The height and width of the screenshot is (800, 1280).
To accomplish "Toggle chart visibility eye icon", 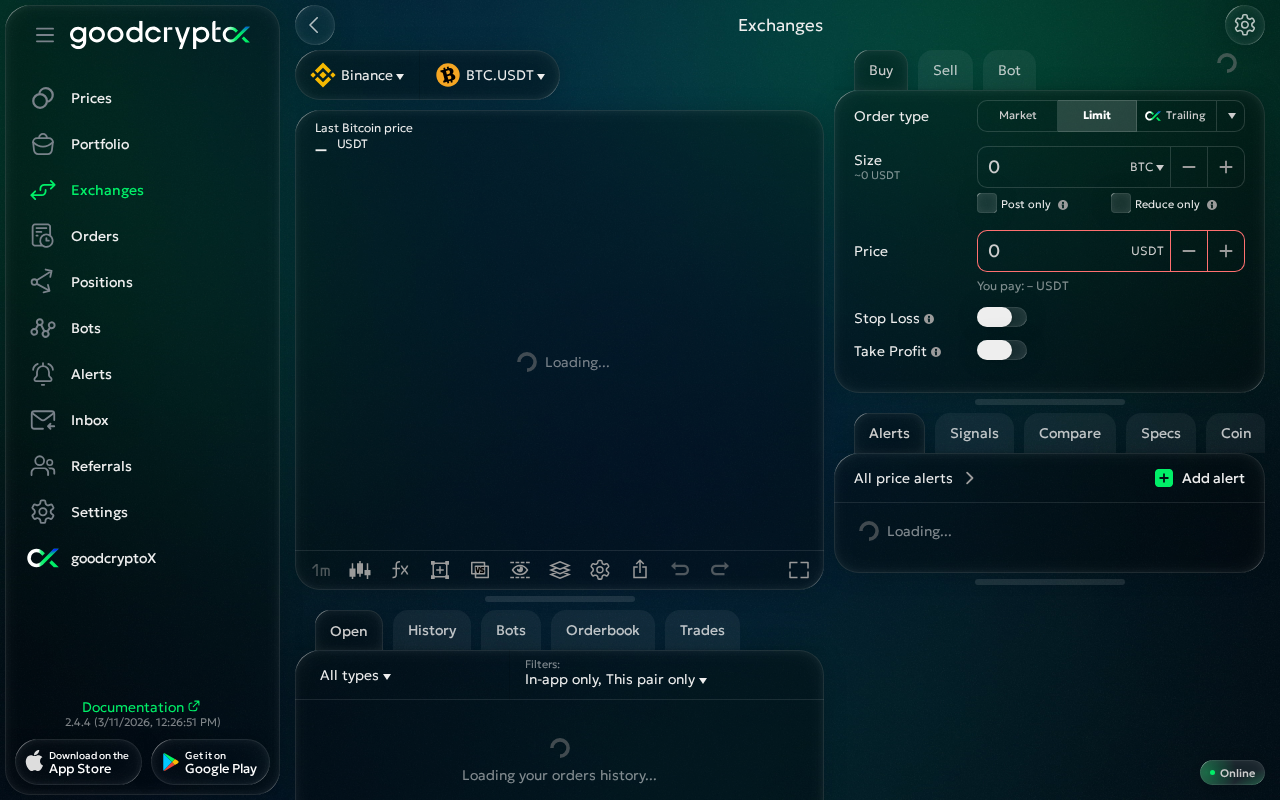I will (520, 570).
